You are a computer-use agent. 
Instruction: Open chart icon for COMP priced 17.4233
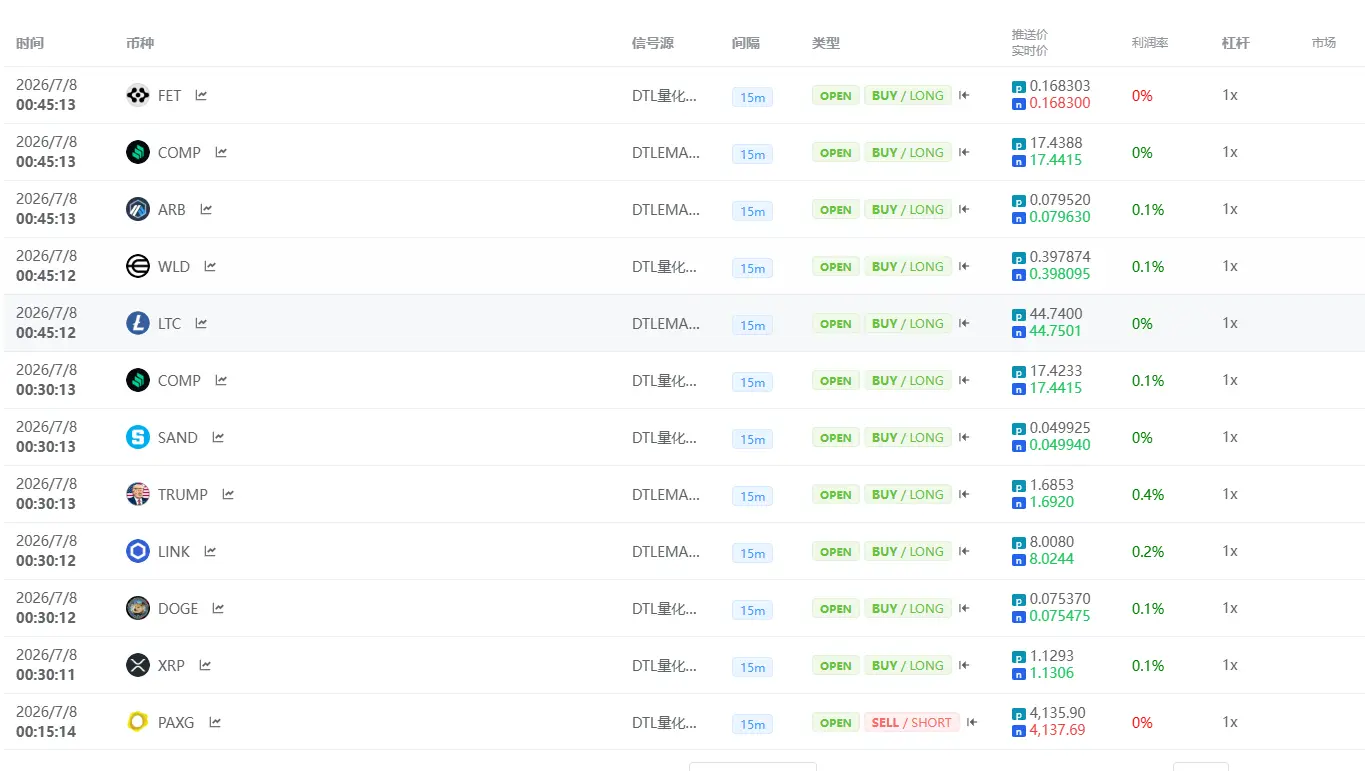[221, 380]
